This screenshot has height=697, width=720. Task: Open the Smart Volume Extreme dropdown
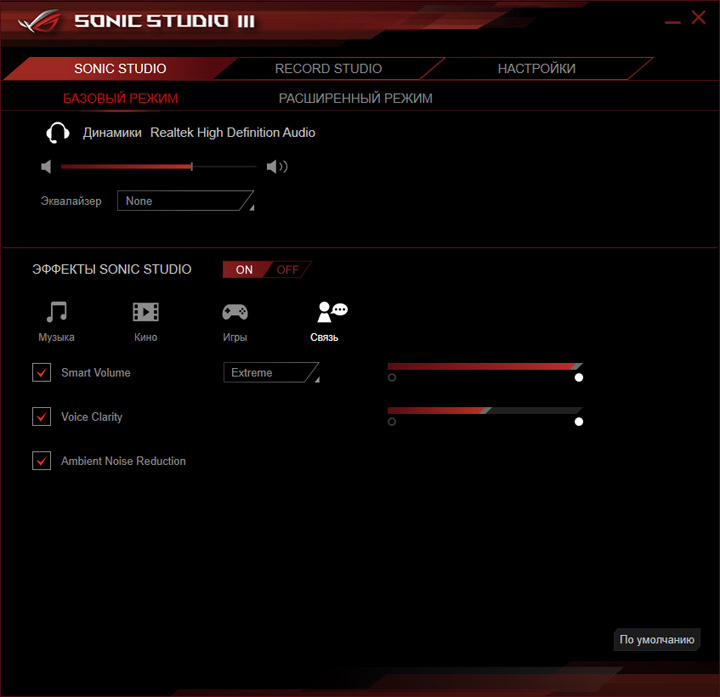(271, 372)
